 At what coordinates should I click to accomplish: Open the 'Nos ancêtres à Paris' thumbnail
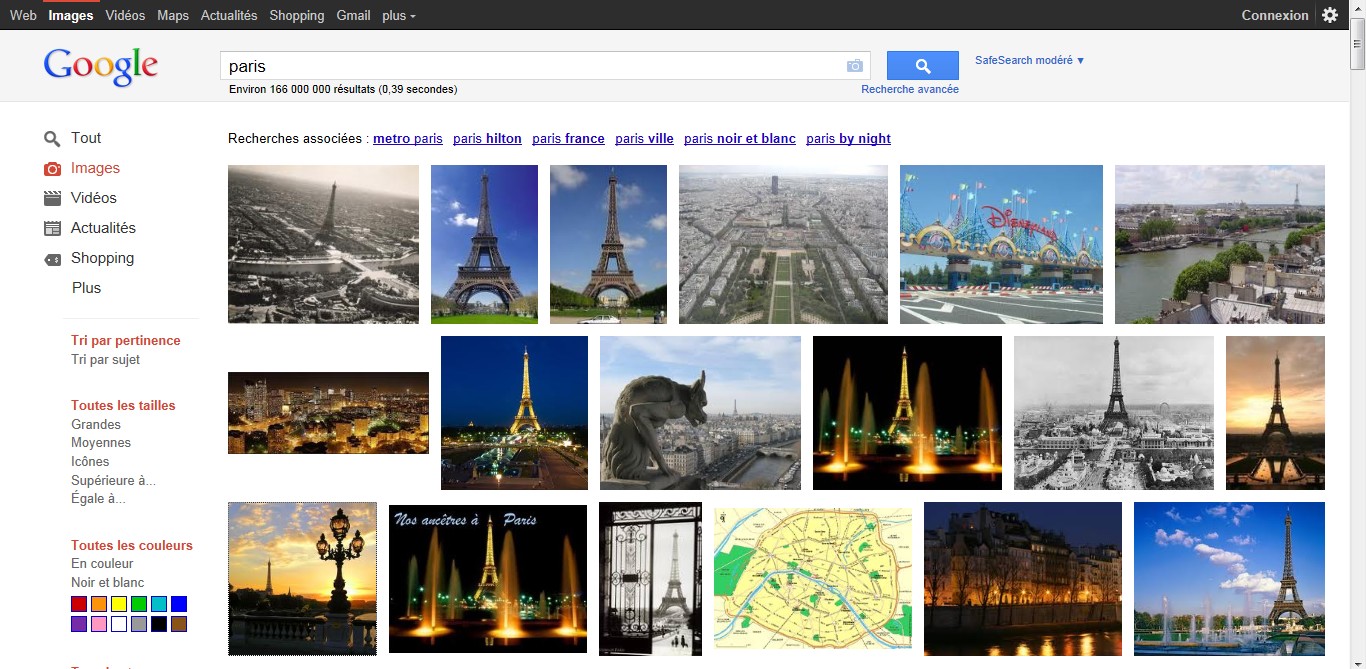[x=488, y=579]
